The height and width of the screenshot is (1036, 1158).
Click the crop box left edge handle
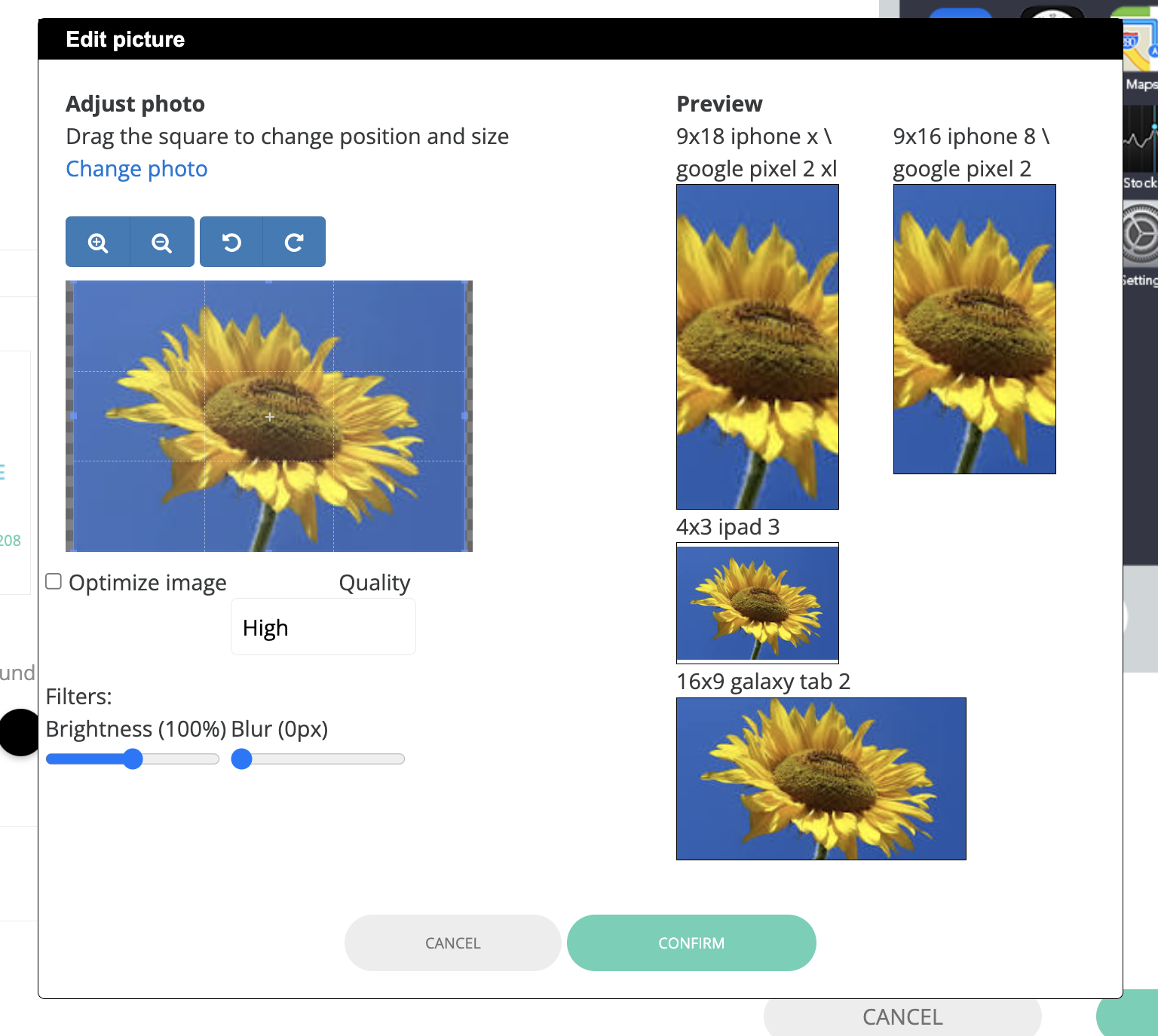[74, 416]
